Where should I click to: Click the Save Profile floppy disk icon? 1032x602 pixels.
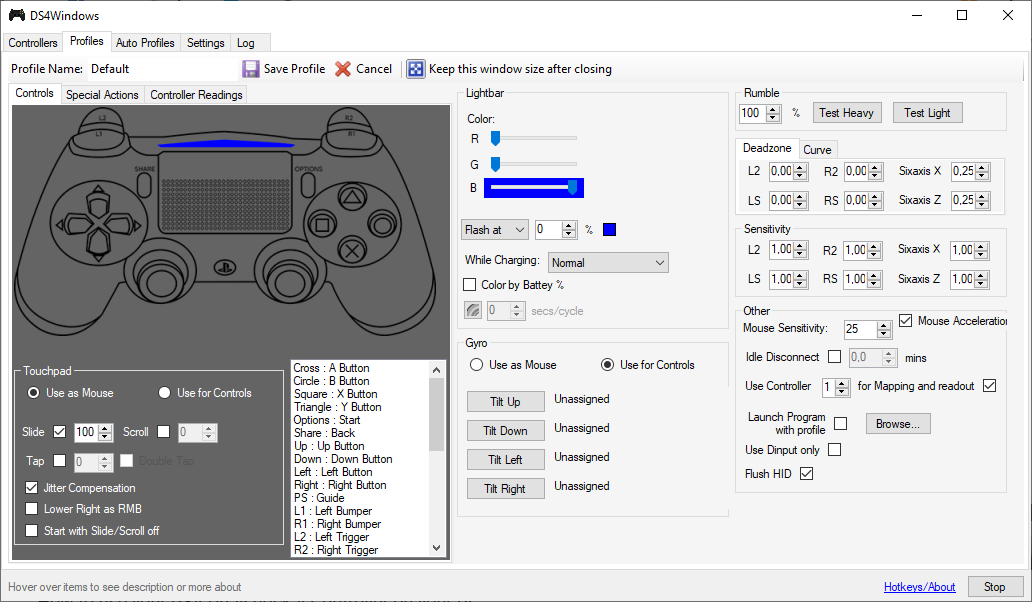click(251, 69)
